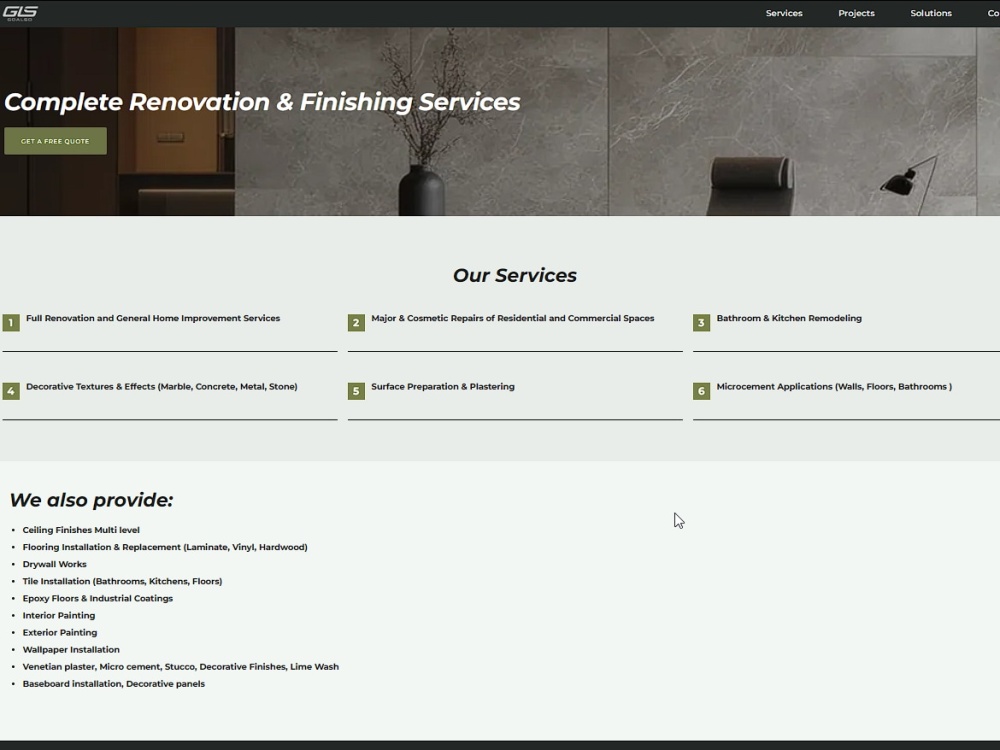Click Wallpaper Installation list item
Image resolution: width=1000 pixels, height=750 pixels.
pos(71,650)
